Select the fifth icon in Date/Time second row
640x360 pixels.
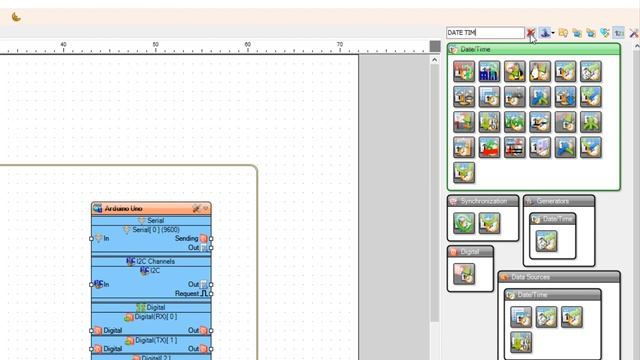click(x=565, y=97)
